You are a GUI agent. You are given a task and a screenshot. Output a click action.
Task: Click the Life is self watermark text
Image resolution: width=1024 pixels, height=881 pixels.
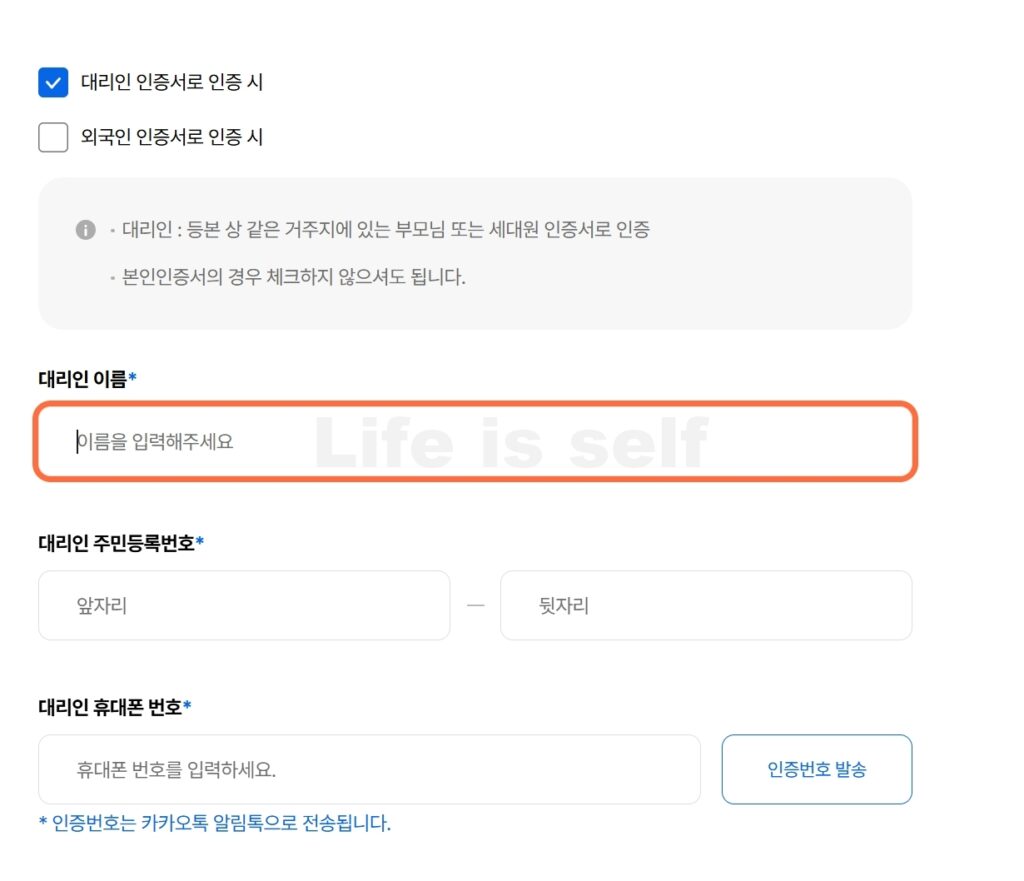click(x=511, y=443)
